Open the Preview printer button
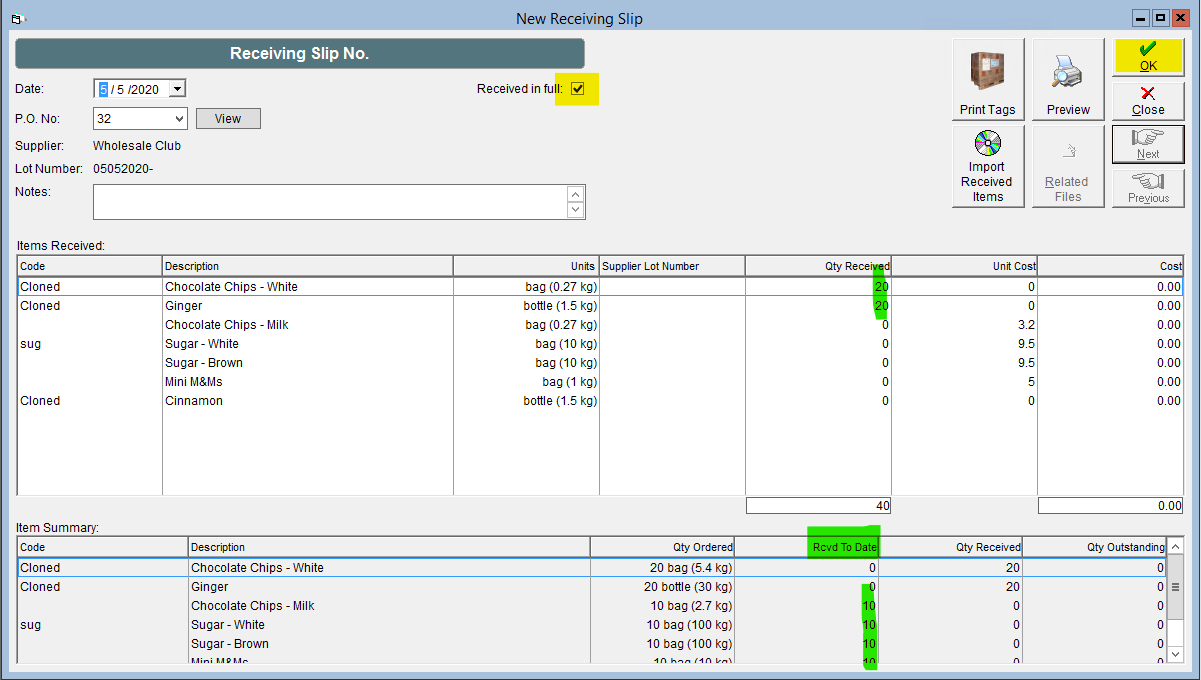1201x680 pixels. coord(1068,80)
